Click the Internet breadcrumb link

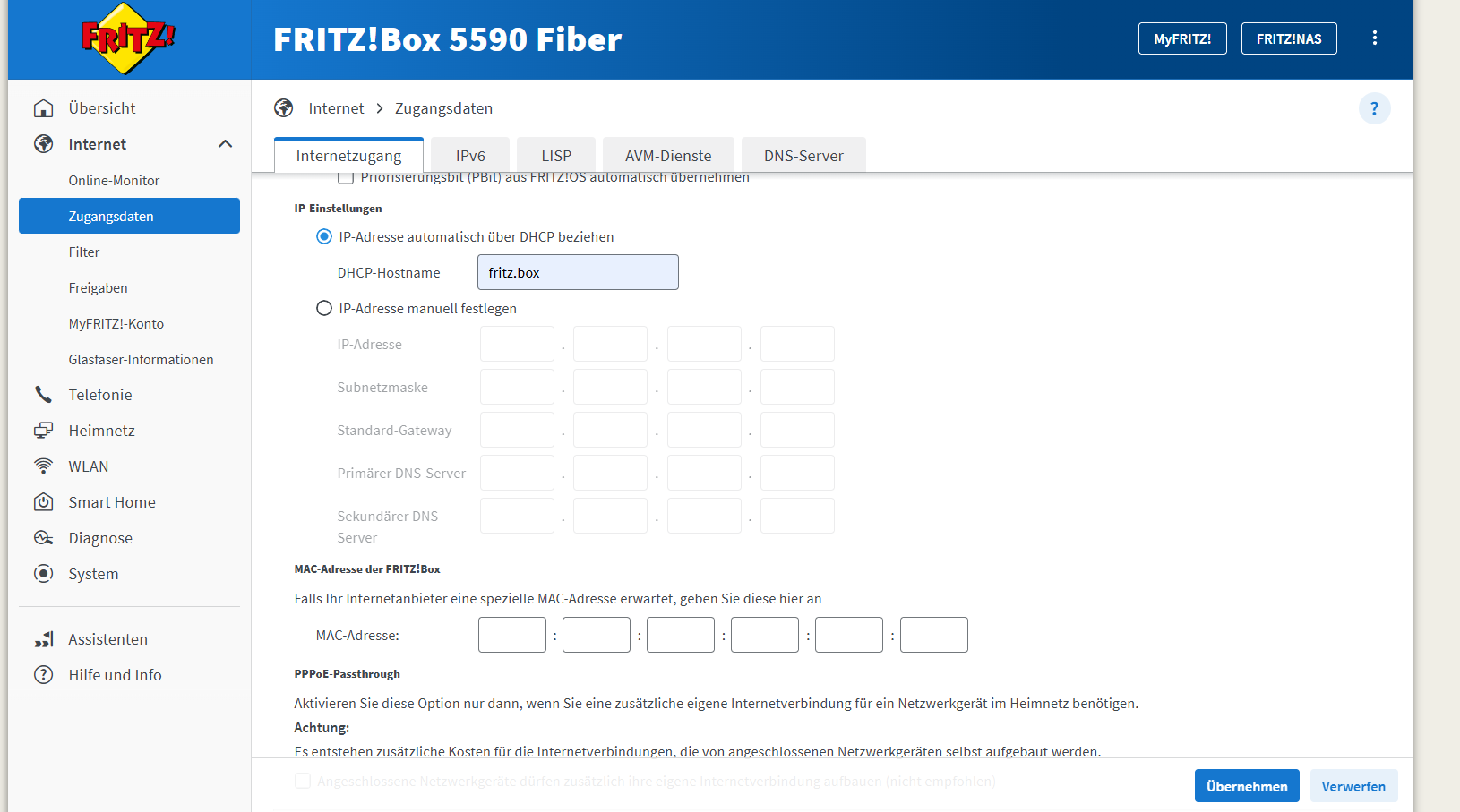[x=336, y=108]
